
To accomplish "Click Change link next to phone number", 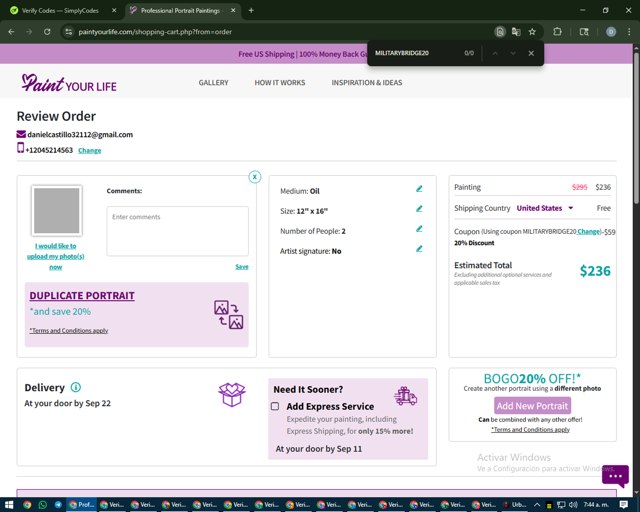I will pos(89,150).
